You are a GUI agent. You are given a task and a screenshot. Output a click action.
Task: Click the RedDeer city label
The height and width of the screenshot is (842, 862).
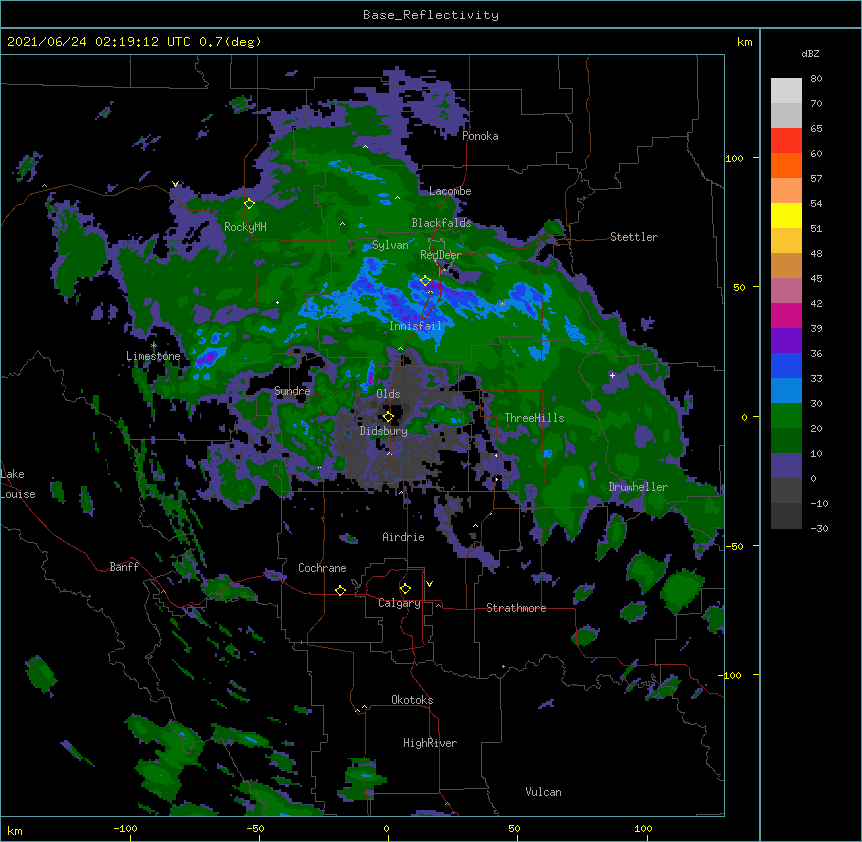pos(441,255)
